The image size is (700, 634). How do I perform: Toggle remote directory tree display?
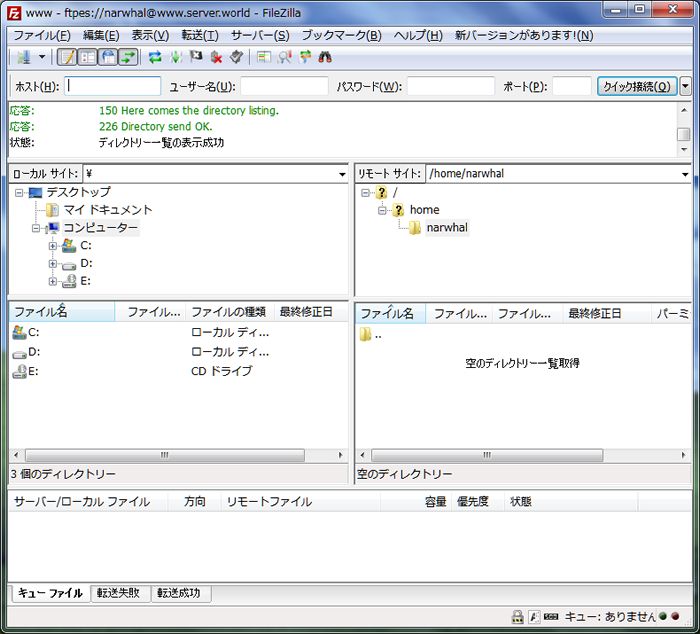click(108, 57)
